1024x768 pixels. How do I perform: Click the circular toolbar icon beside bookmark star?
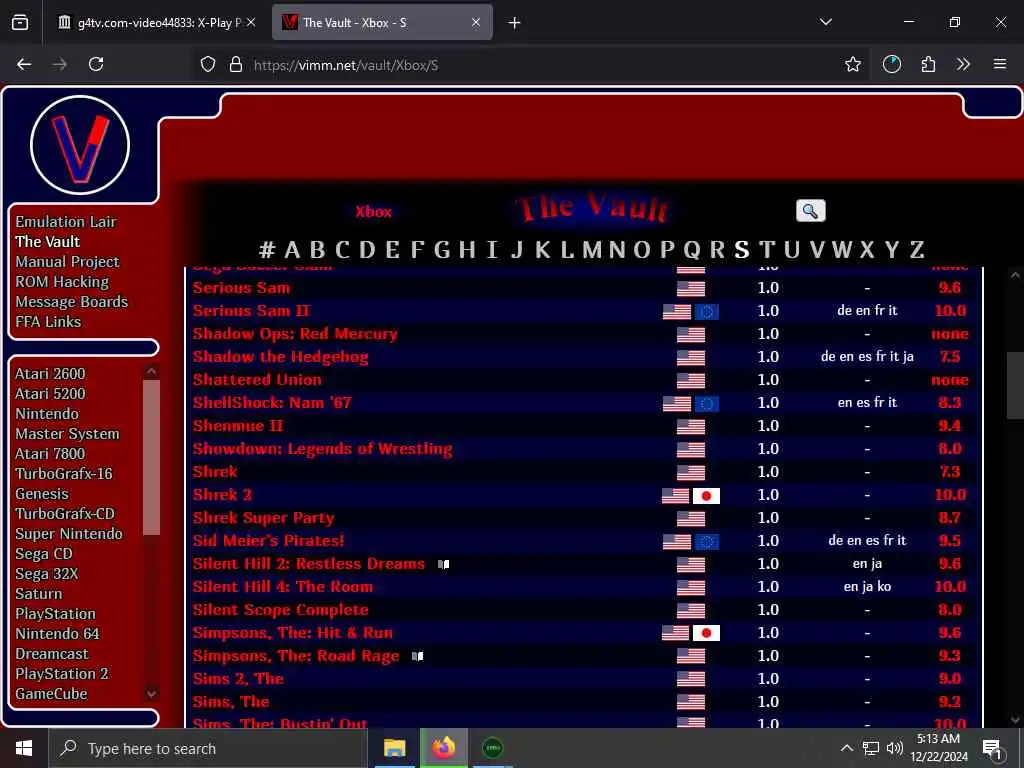891,64
